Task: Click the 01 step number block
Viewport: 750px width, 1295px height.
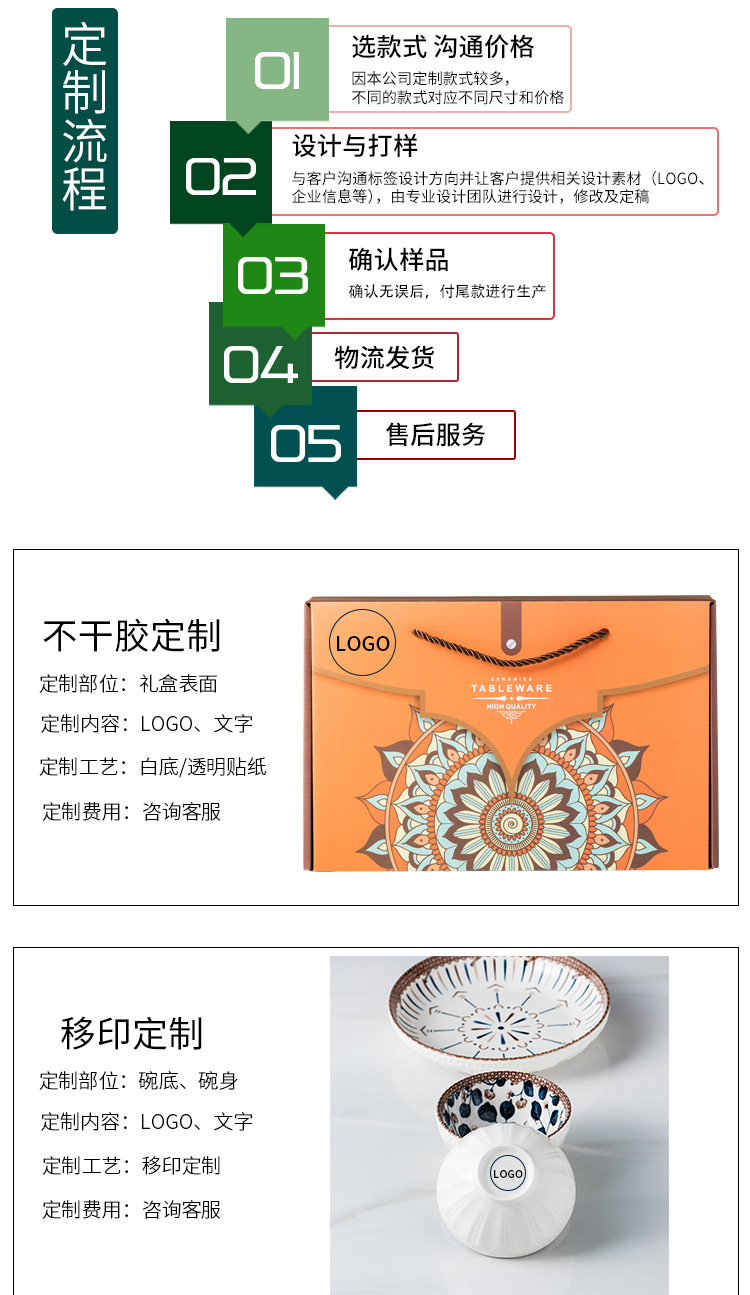Action: 277,71
